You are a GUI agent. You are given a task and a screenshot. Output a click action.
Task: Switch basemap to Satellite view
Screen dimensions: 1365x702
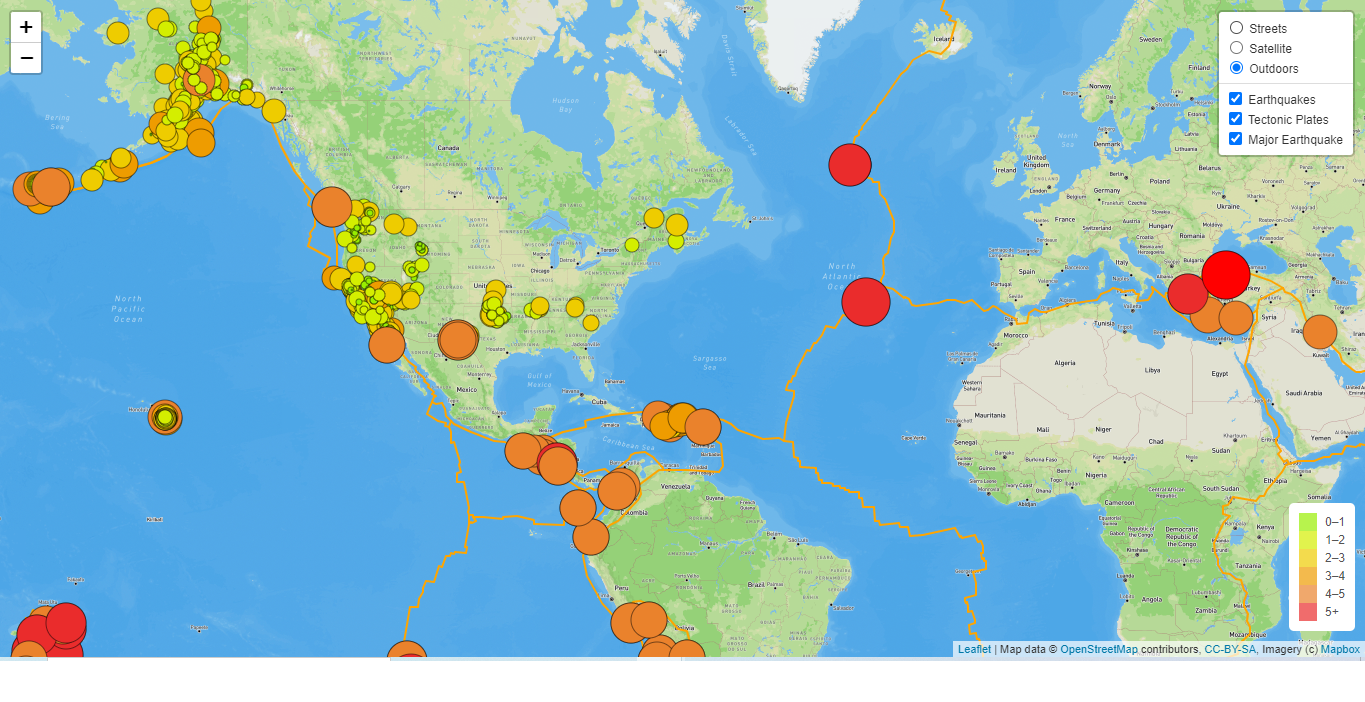[1236, 47]
